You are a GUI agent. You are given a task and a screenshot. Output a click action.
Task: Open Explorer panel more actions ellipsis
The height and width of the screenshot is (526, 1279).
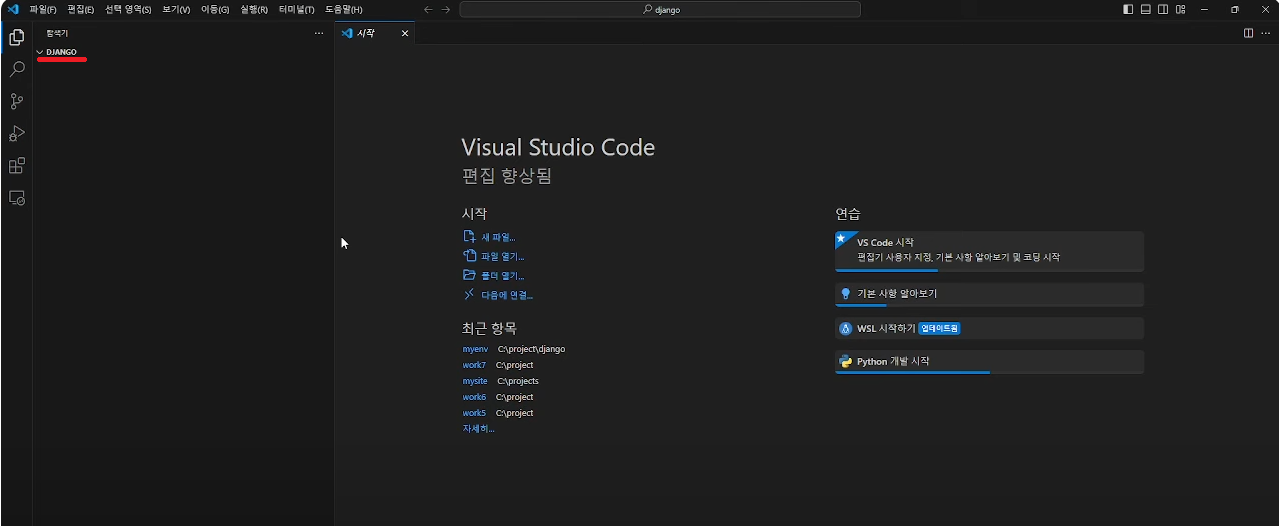319,33
